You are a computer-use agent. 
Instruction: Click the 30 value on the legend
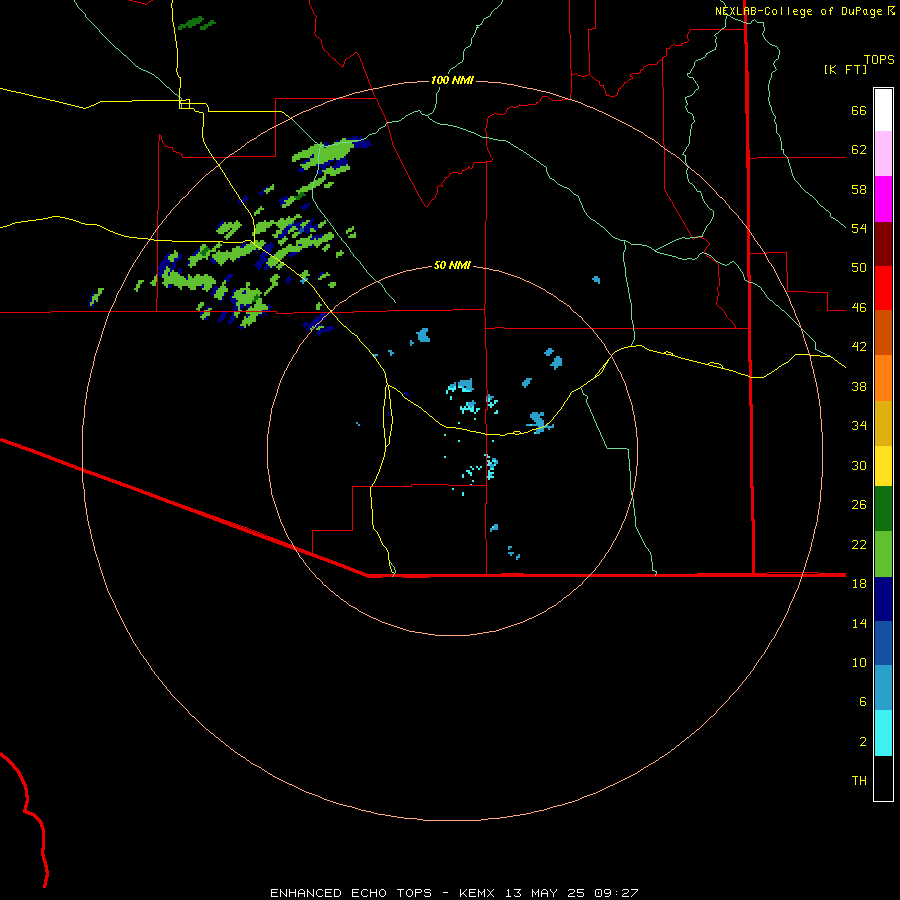pyautogui.click(x=859, y=465)
